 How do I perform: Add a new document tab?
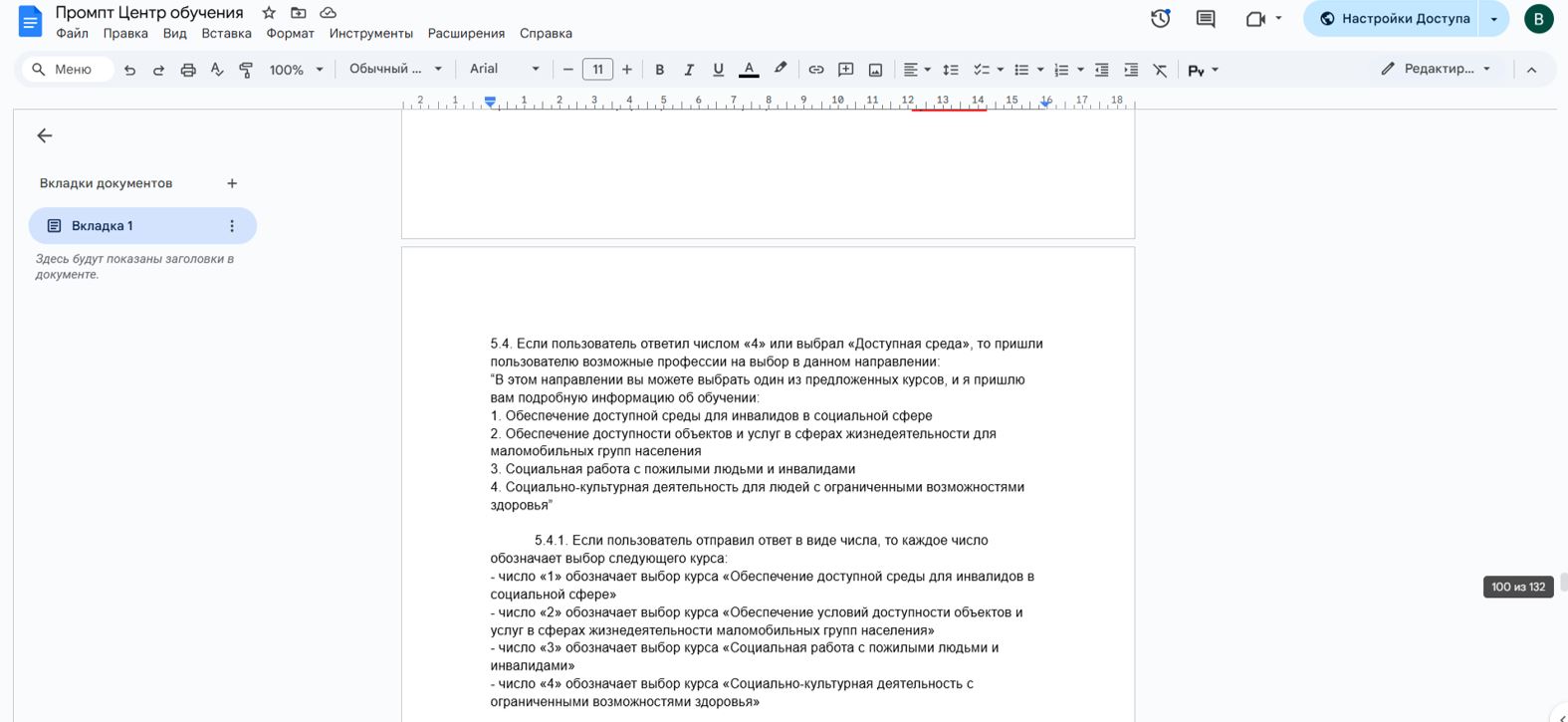(x=232, y=183)
